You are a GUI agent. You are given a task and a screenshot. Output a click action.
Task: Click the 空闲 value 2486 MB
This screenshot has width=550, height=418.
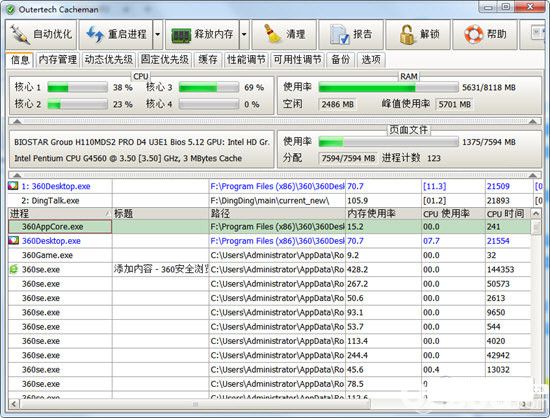337,104
